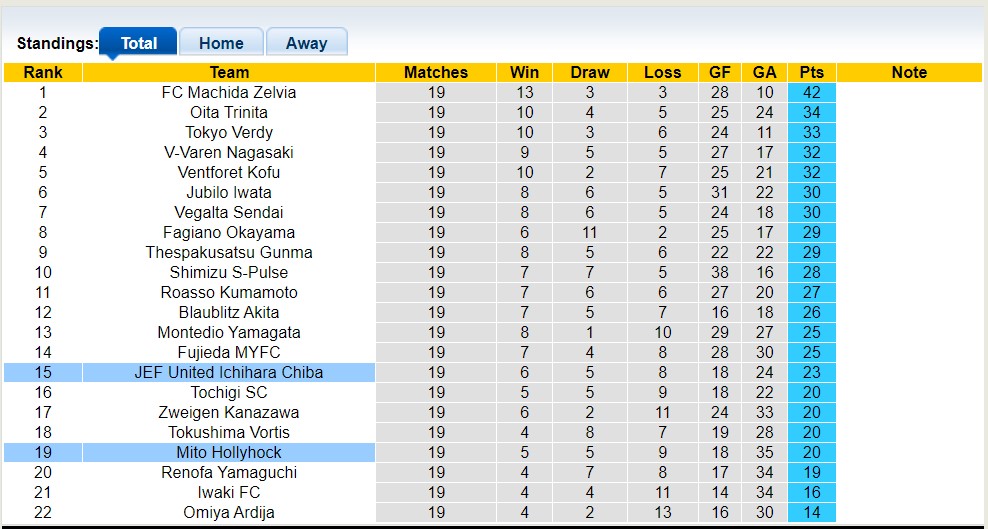Click highlighted Mito Hollyhock team
988x529 pixels.
pos(229,452)
